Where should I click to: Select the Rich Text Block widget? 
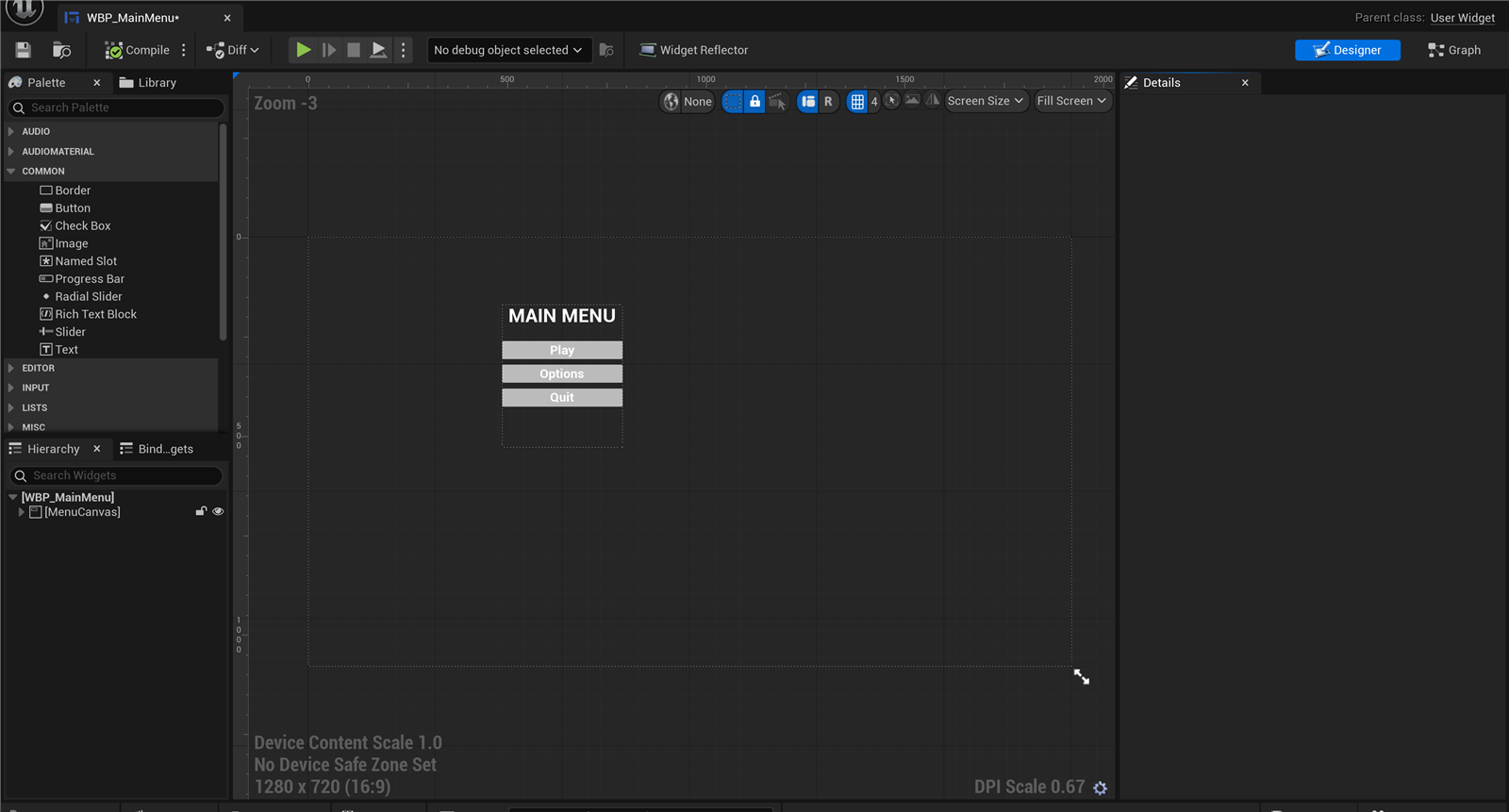tap(89, 314)
